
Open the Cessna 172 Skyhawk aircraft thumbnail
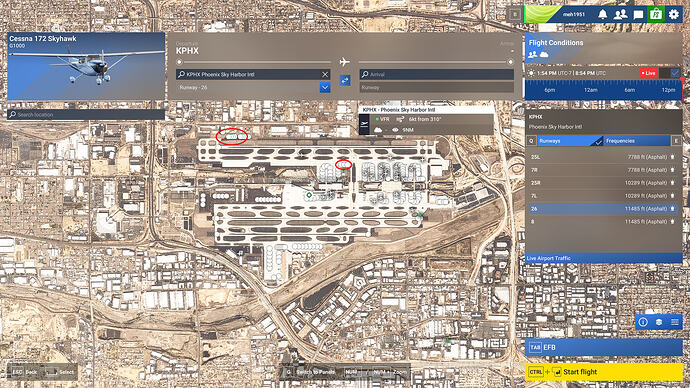tap(86, 66)
